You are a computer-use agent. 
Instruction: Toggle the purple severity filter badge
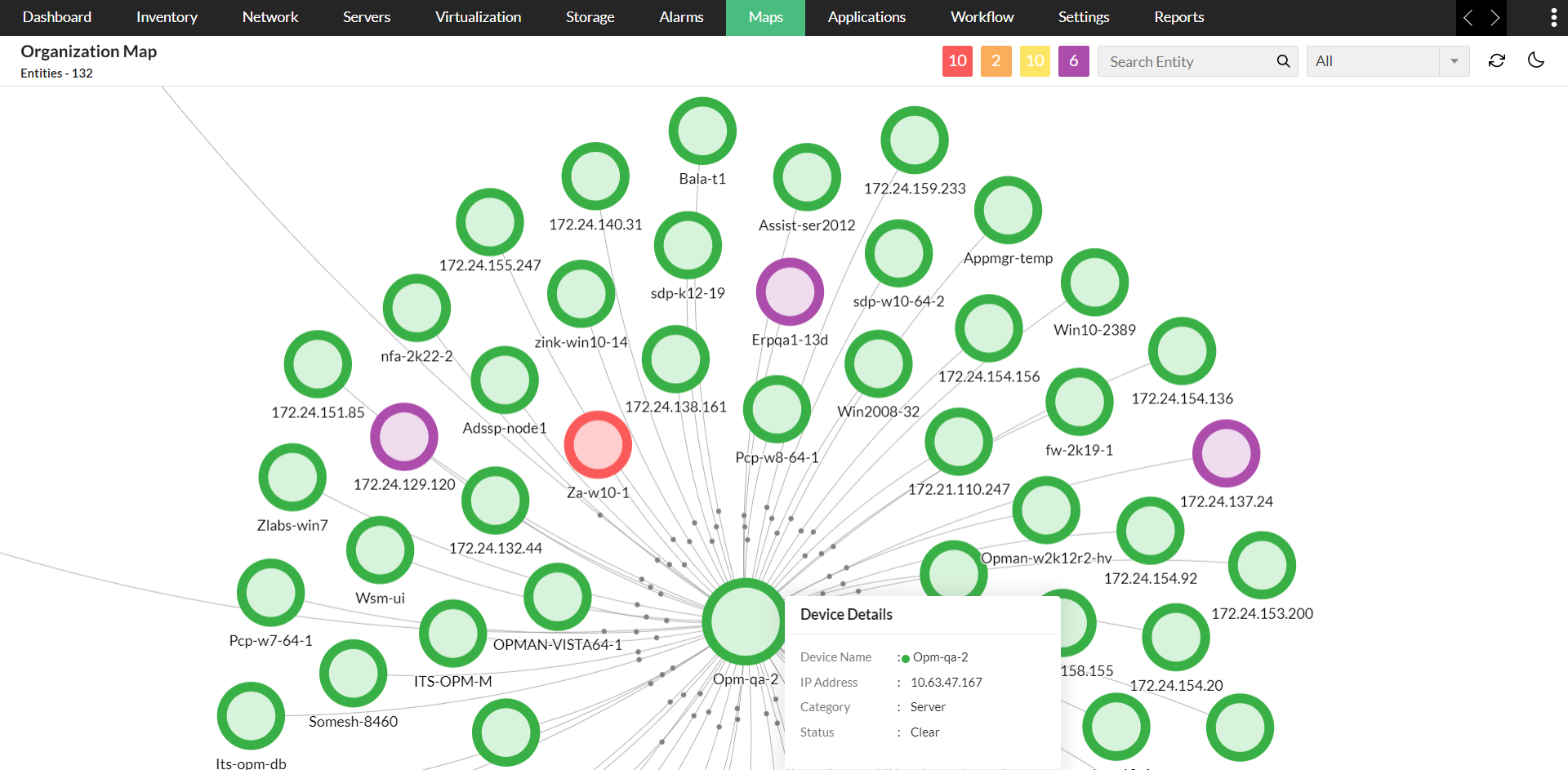point(1073,60)
